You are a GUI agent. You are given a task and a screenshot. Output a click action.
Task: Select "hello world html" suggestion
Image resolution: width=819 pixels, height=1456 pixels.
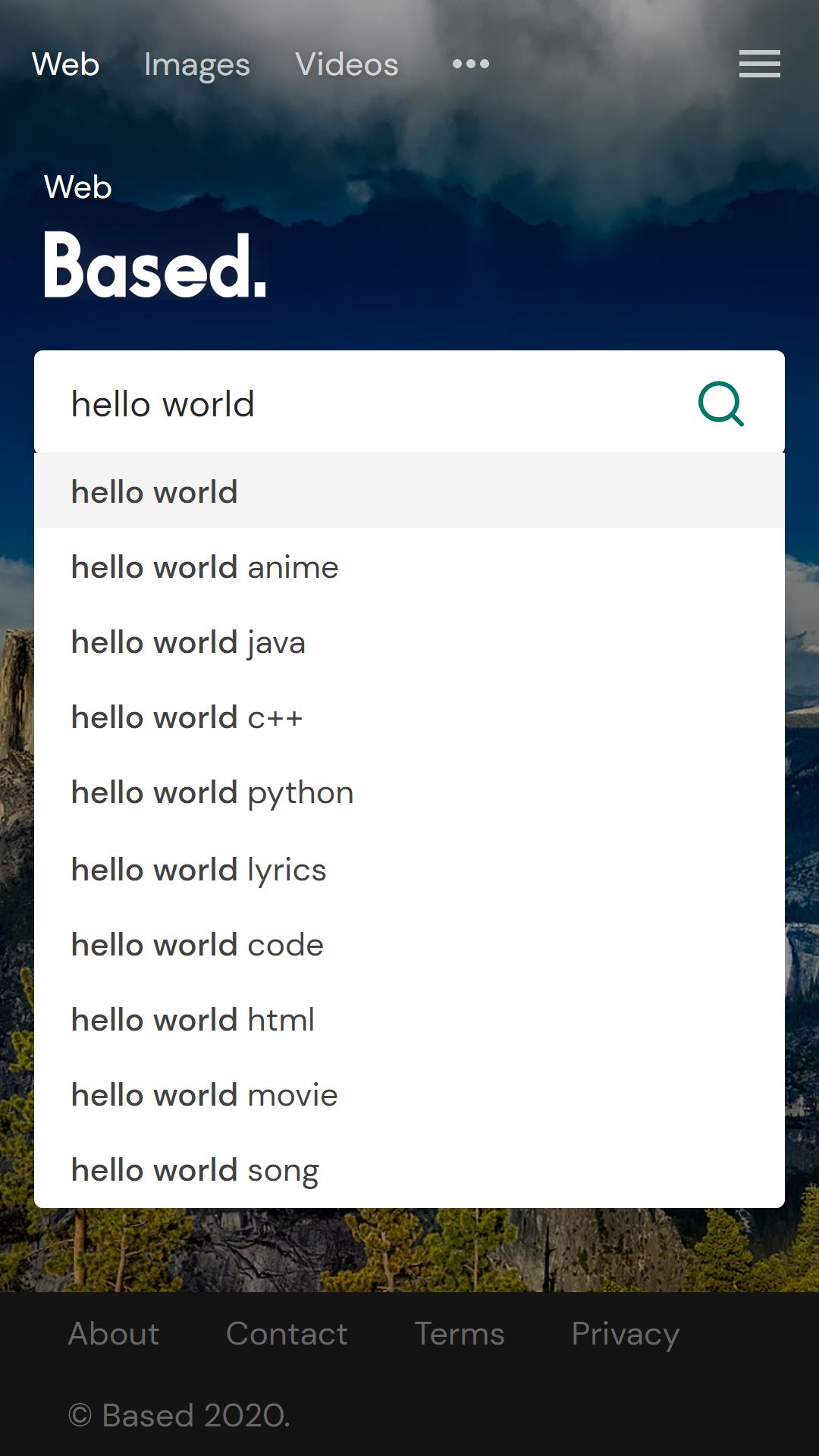[x=193, y=1020]
